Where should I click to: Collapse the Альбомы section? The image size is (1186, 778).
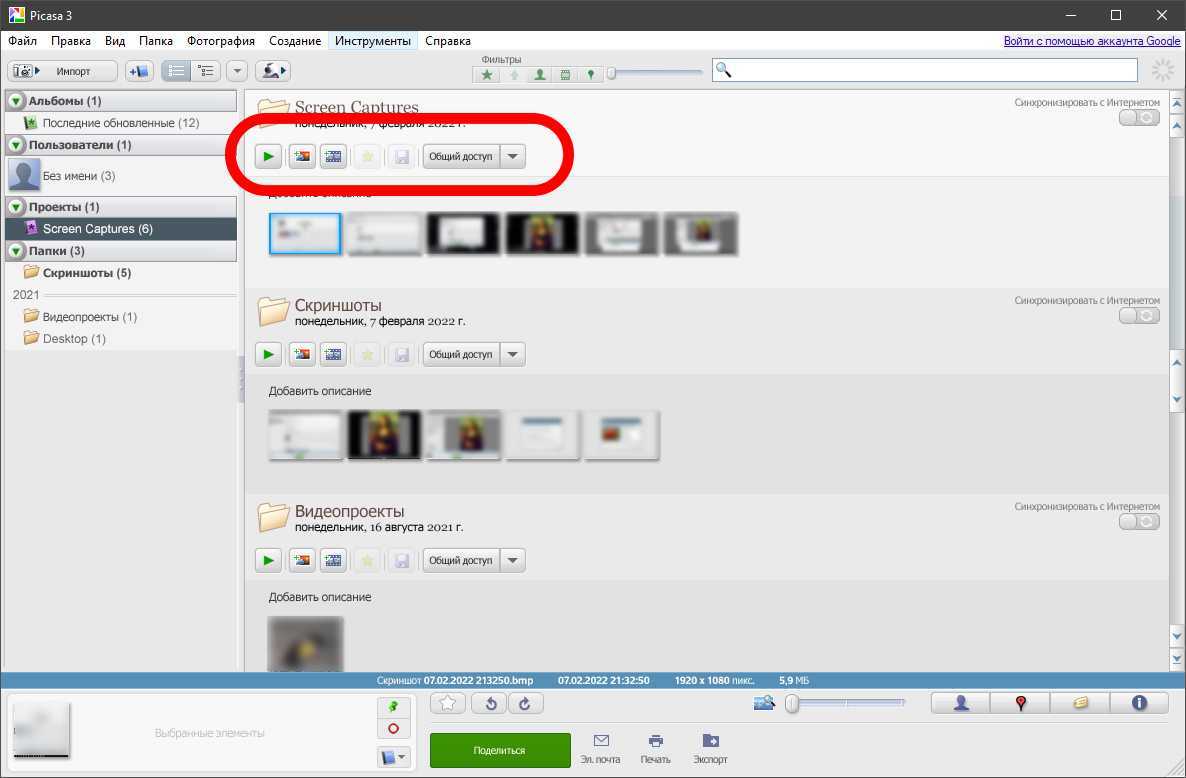pos(16,101)
